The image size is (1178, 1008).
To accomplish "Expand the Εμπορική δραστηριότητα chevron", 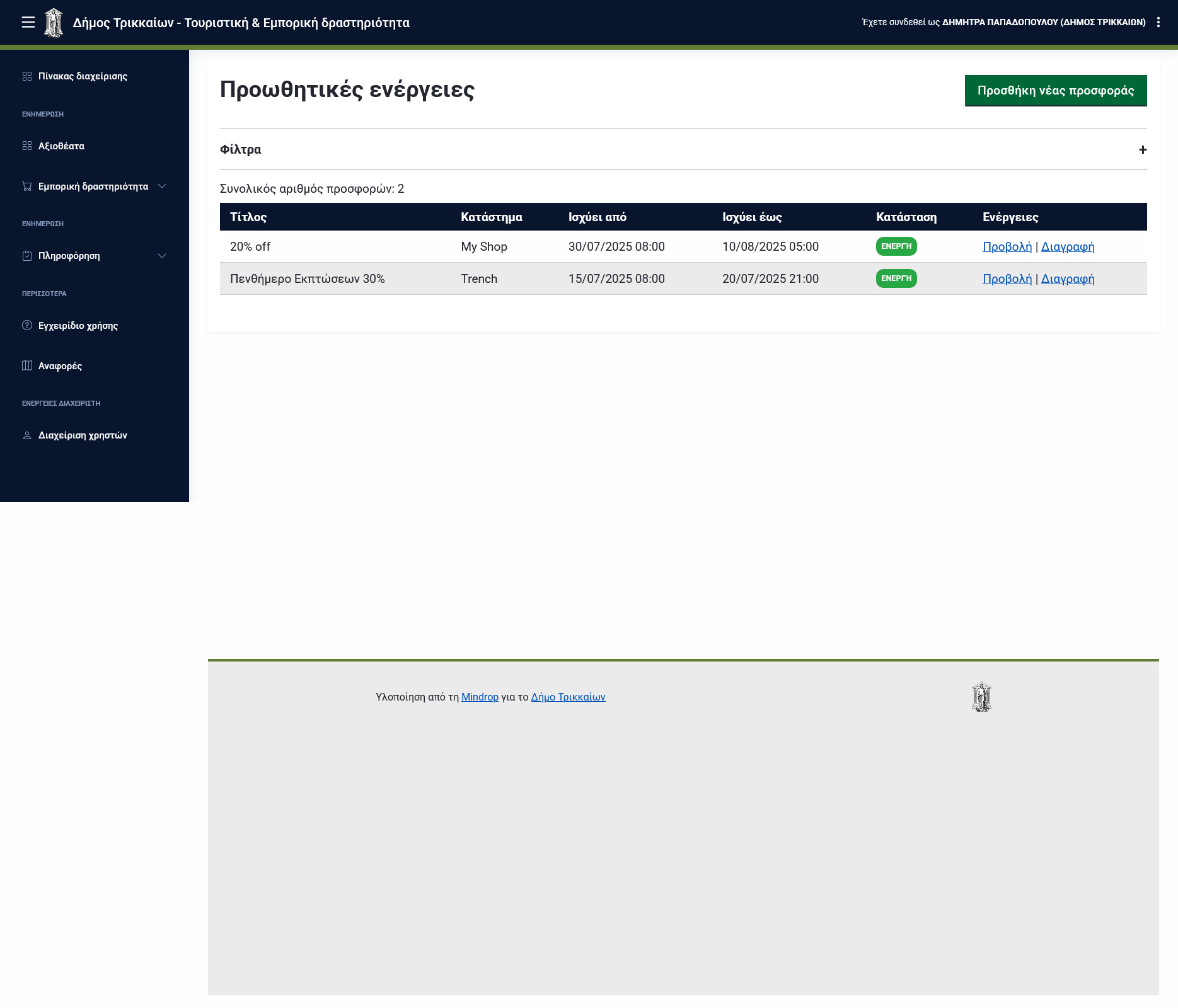I will coord(162,186).
